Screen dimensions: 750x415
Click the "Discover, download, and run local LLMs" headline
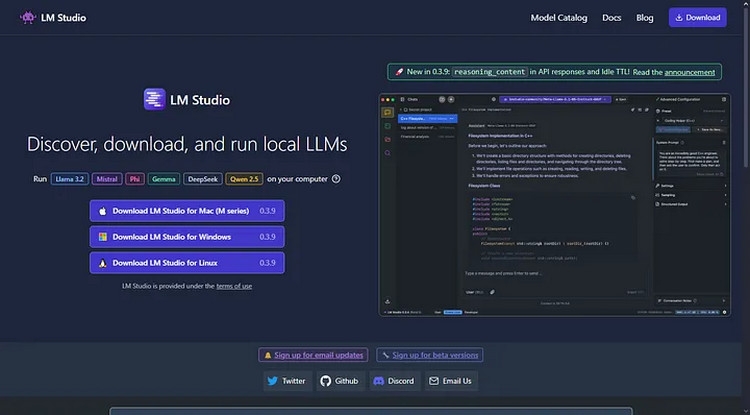[187, 144]
